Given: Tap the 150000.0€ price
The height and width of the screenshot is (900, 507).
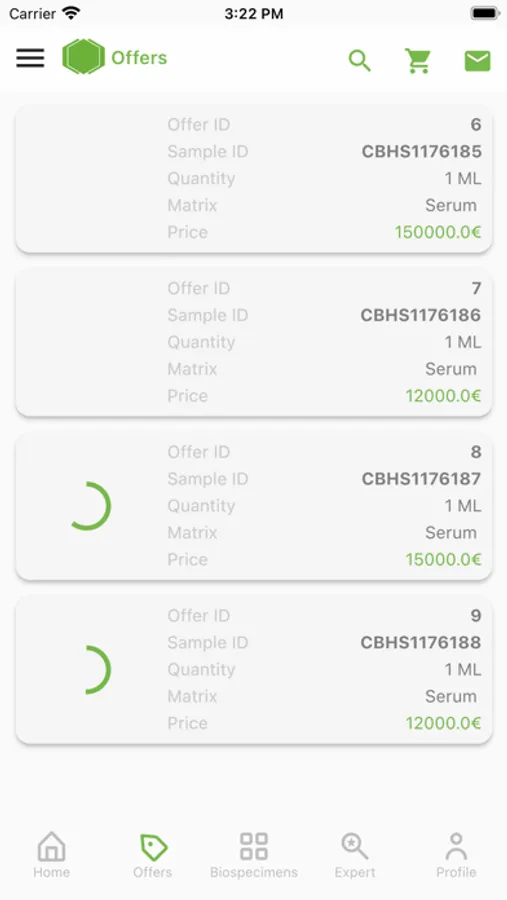Looking at the screenshot, I should [x=438, y=232].
